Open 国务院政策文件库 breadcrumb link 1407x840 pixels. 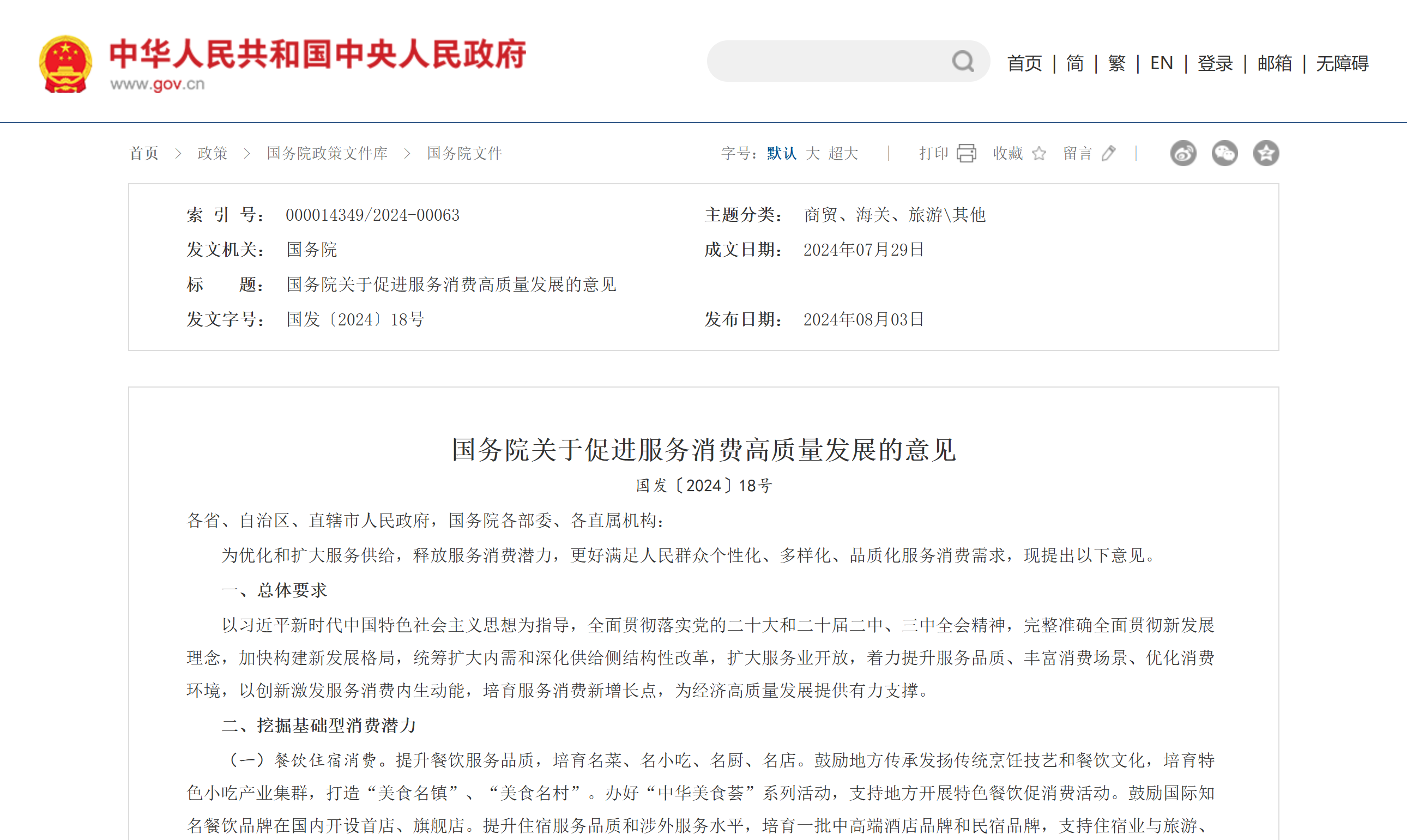tap(327, 153)
